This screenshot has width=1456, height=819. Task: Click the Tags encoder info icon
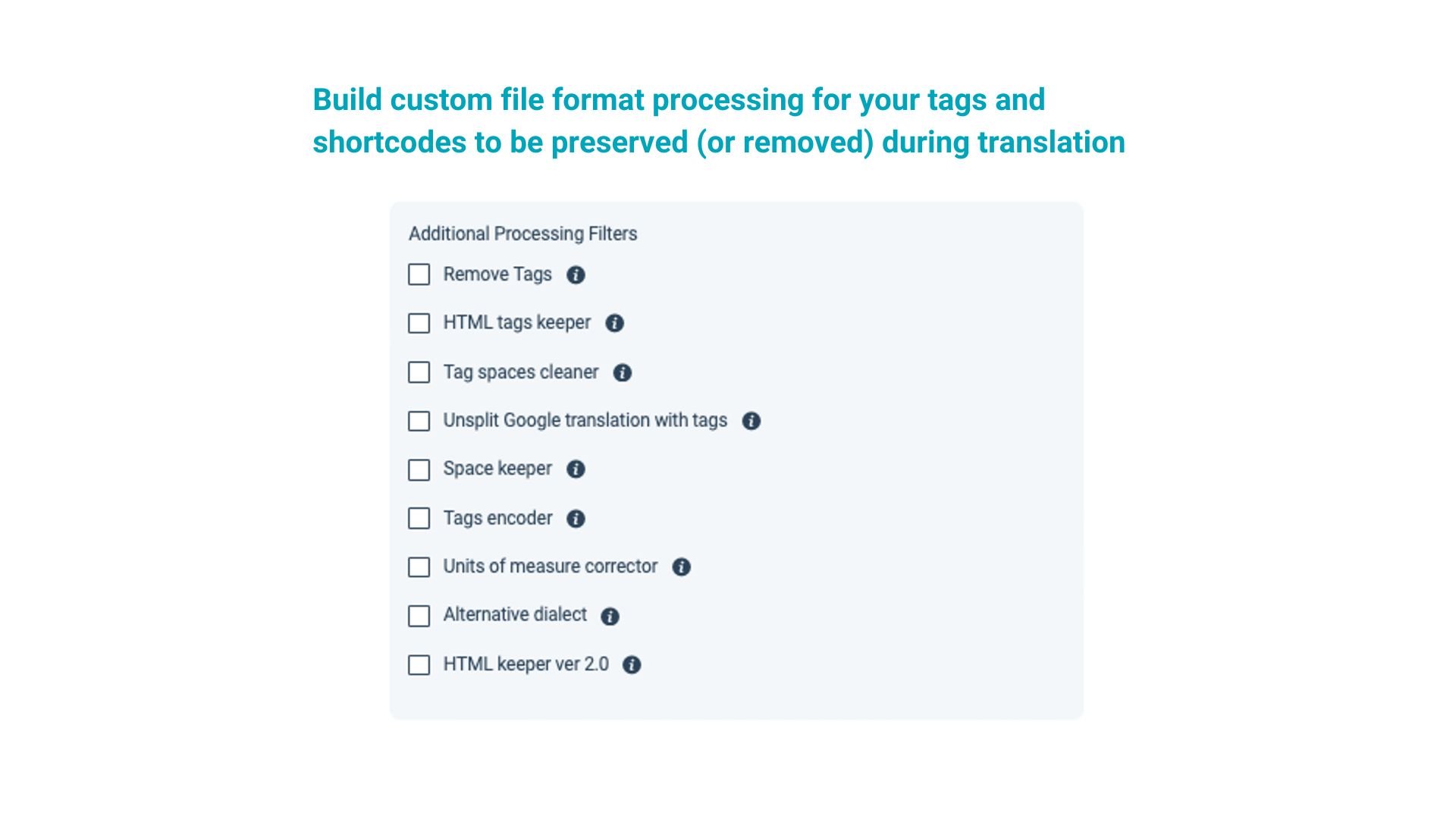pyautogui.click(x=576, y=519)
